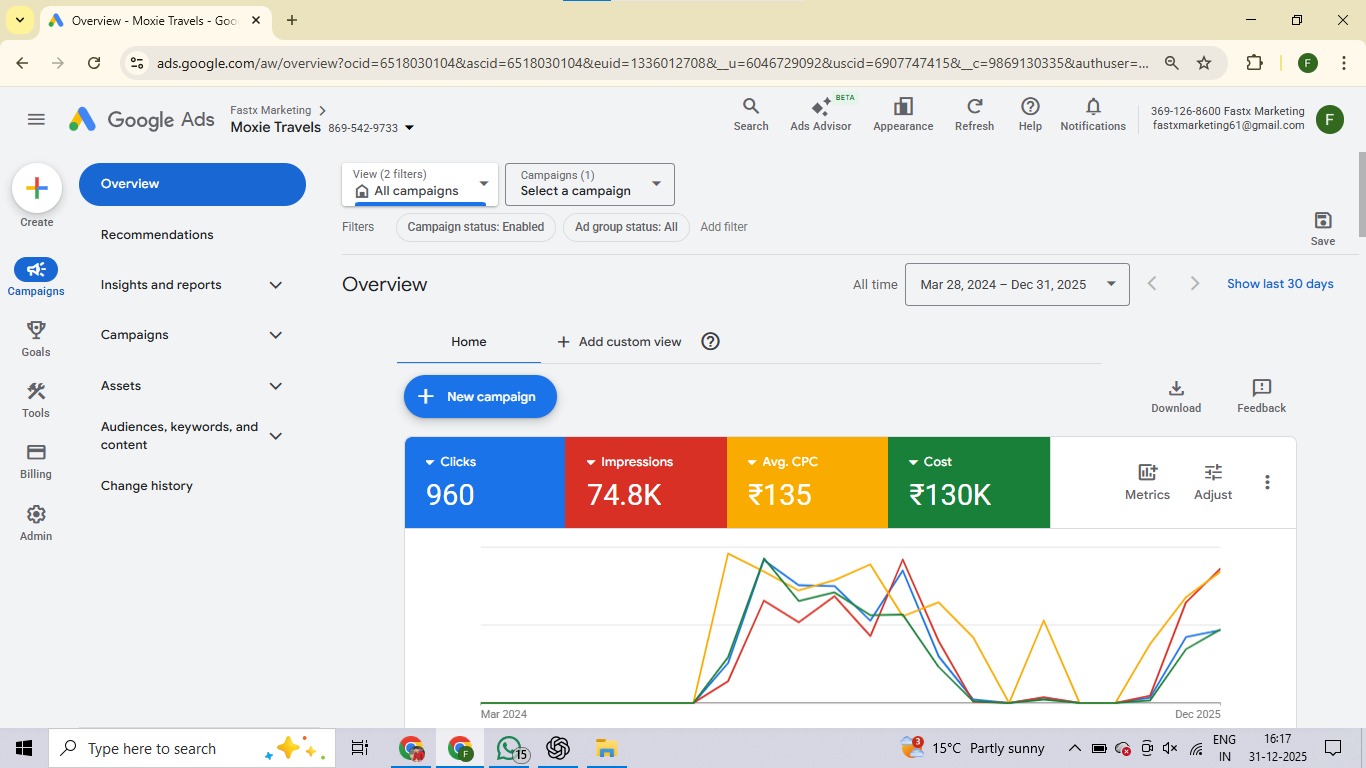Image resolution: width=1366 pixels, height=768 pixels.
Task: Click the browser address bar
Action: click(x=600, y=62)
